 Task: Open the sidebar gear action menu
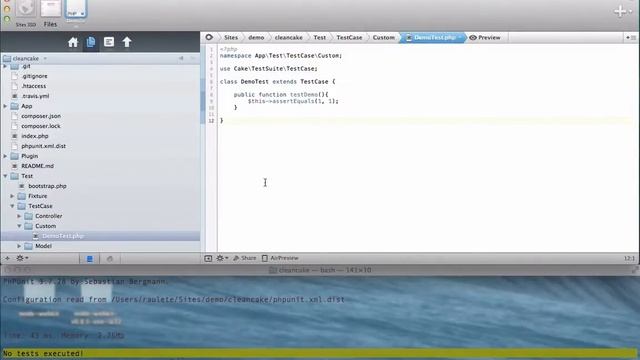coord(22,258)
